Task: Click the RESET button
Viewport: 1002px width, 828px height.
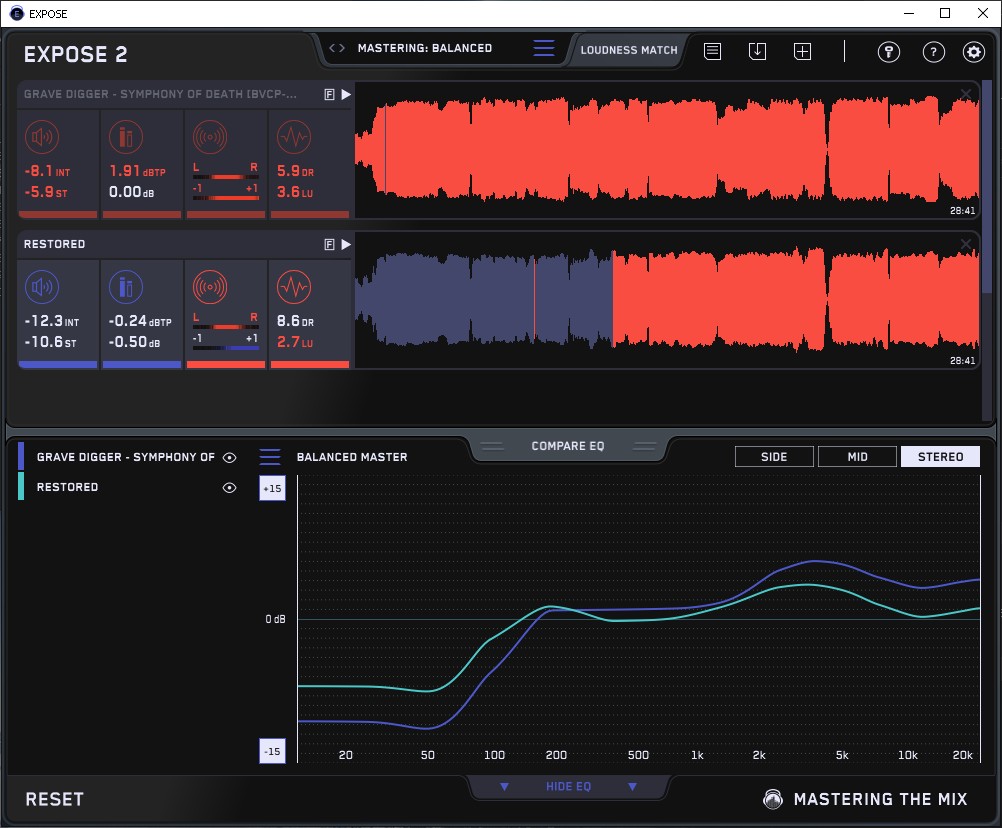Action: tap(54, 799)
